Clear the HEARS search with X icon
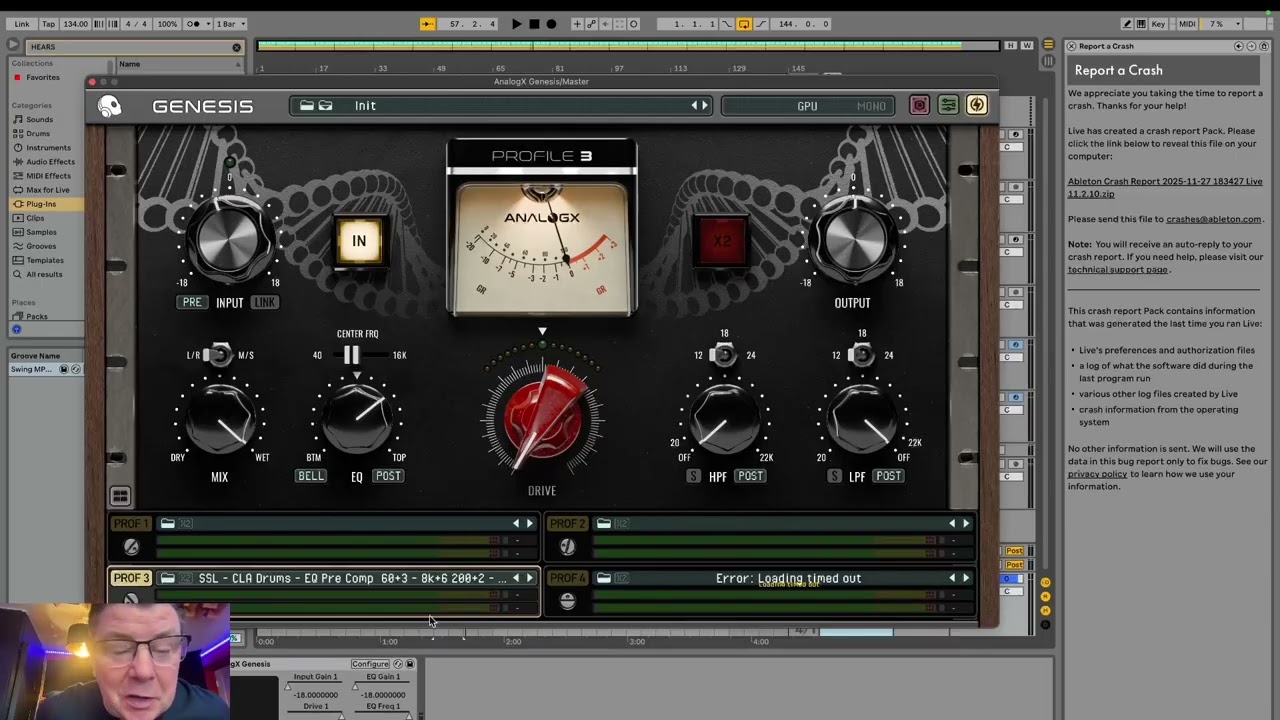This screenshot has height=720, width=1280. (x=237, y=47)
